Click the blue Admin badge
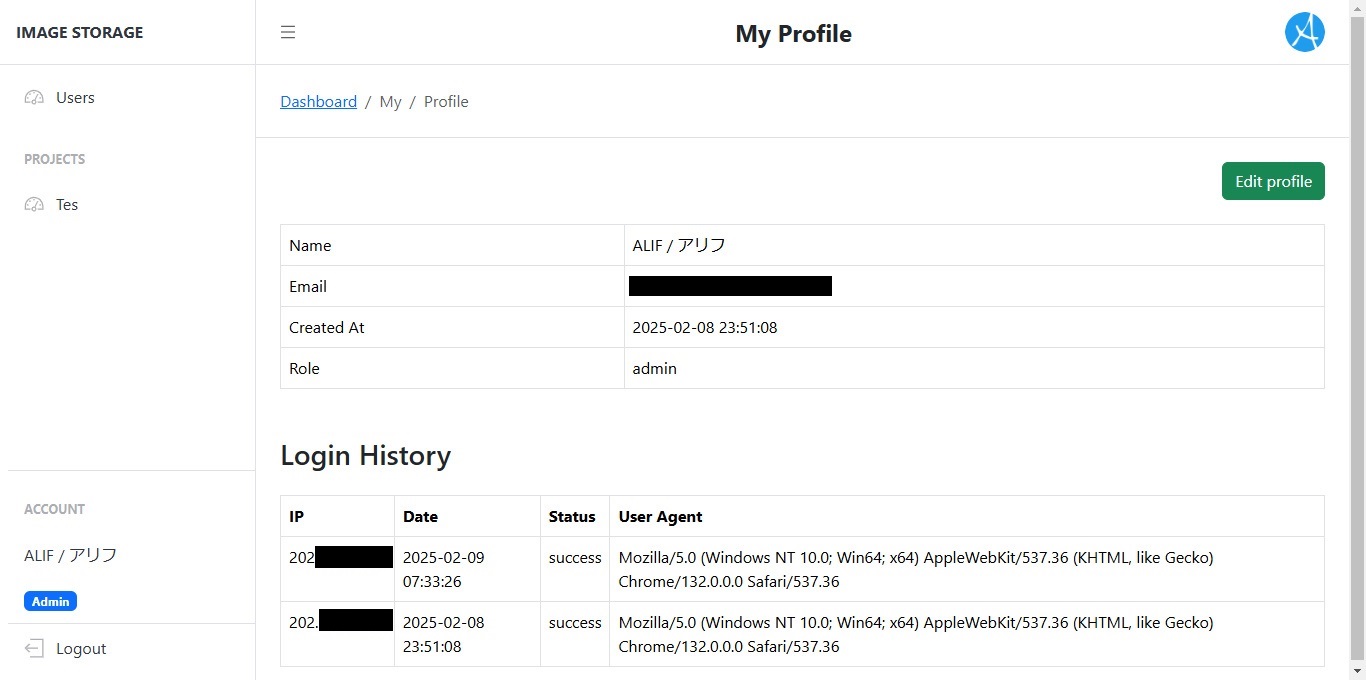Image resolution: width=1366 pixels, height=680 pixels. (x=50, y=602)
